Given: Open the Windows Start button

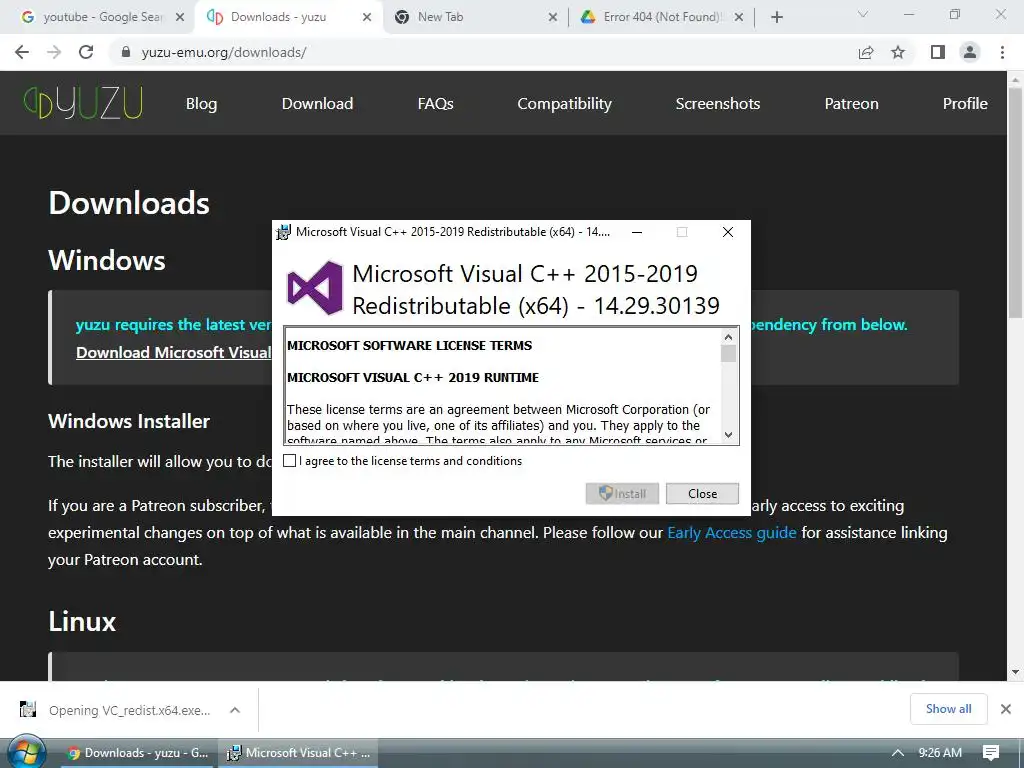Looking at the screenshot, I should click(25, 753).
